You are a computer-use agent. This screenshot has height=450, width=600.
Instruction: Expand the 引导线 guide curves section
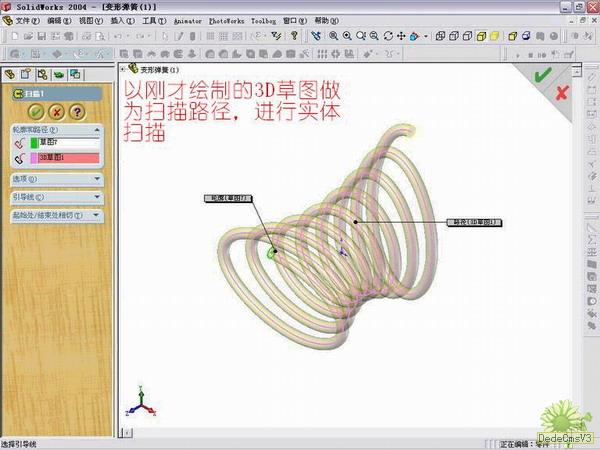click(55, 197)
